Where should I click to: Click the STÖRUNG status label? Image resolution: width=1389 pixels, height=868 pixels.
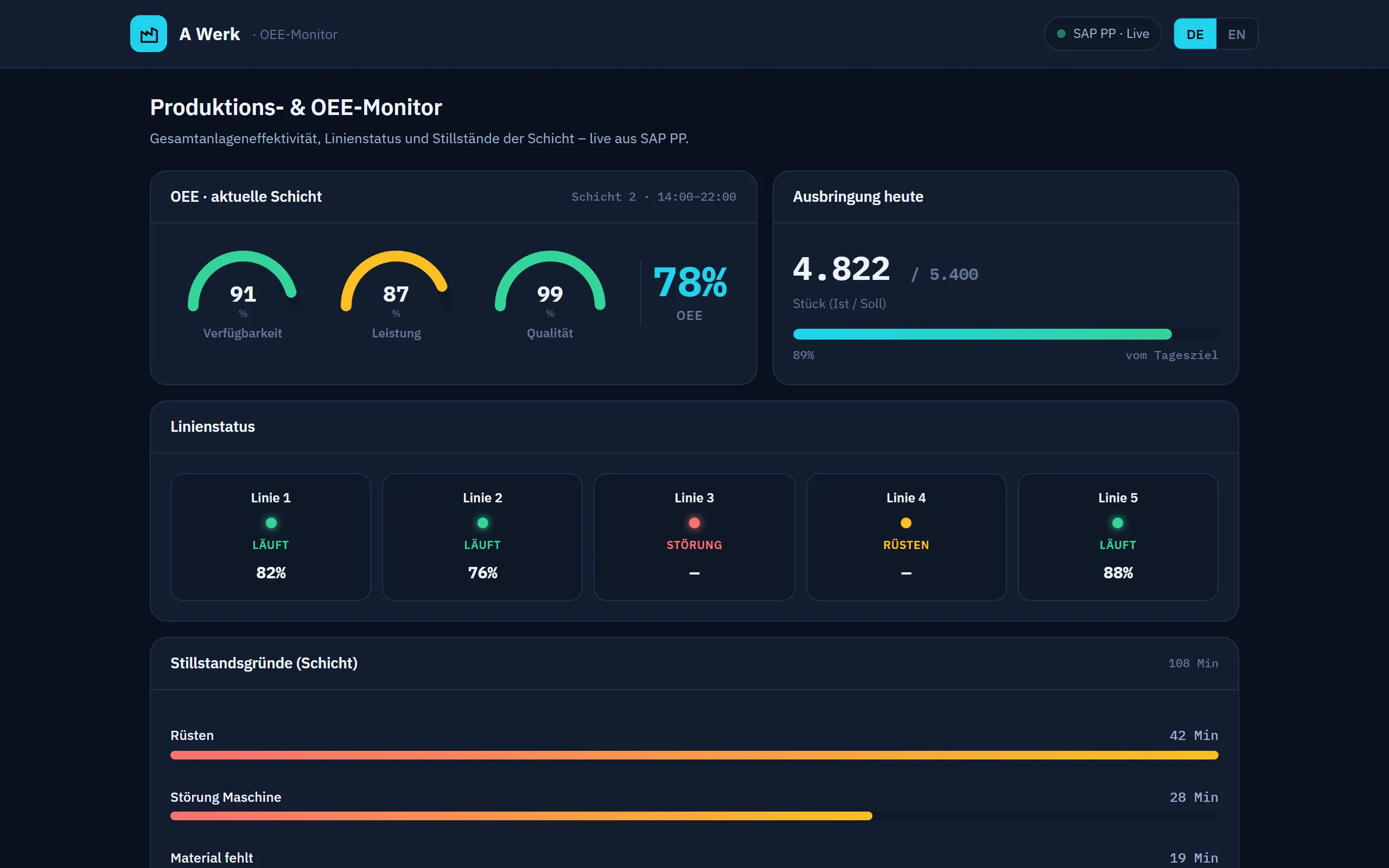point(694,545)
